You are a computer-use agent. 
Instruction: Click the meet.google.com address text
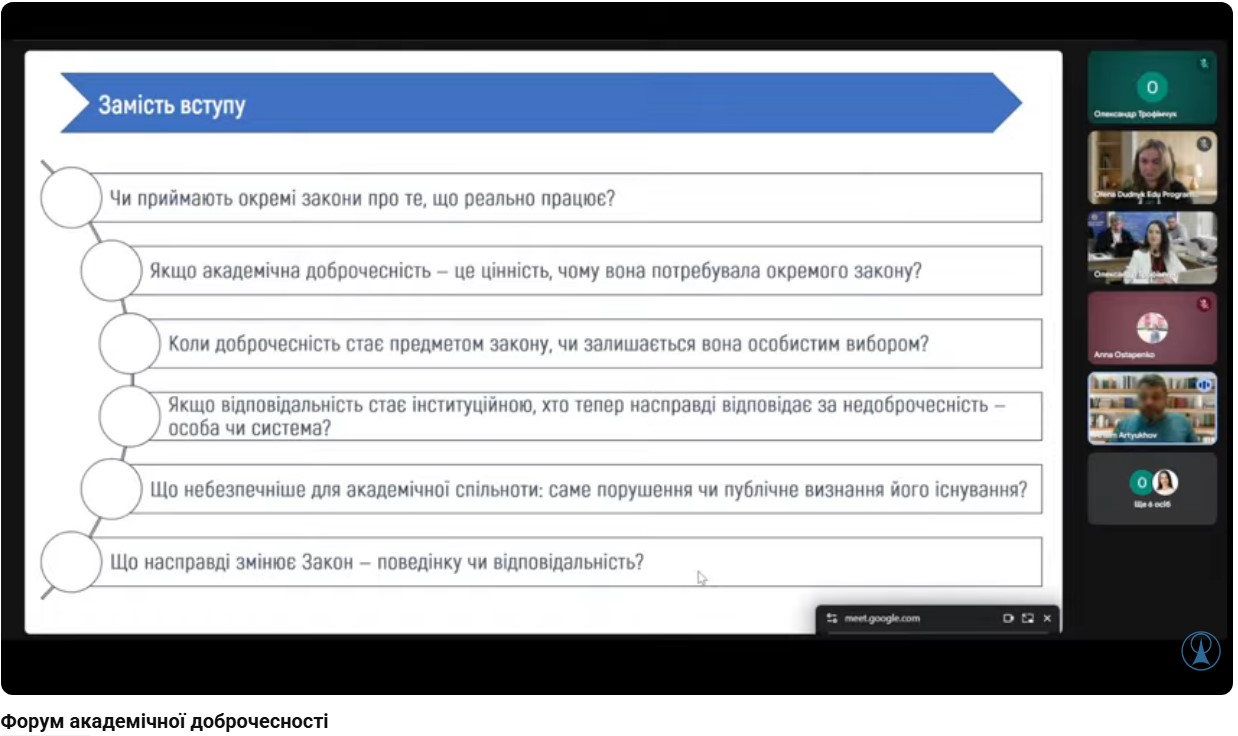click(x=882, y=619)
